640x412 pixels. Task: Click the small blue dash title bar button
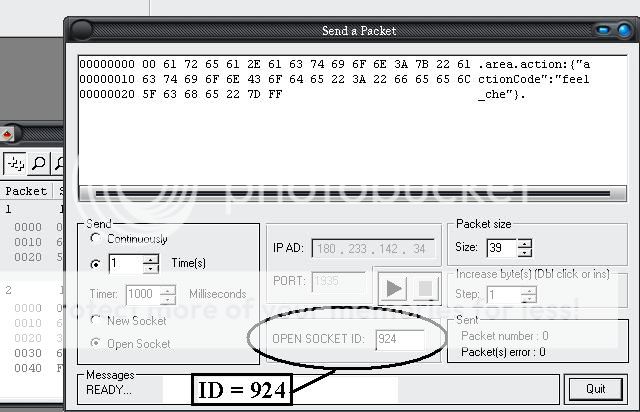pos(603,30)
